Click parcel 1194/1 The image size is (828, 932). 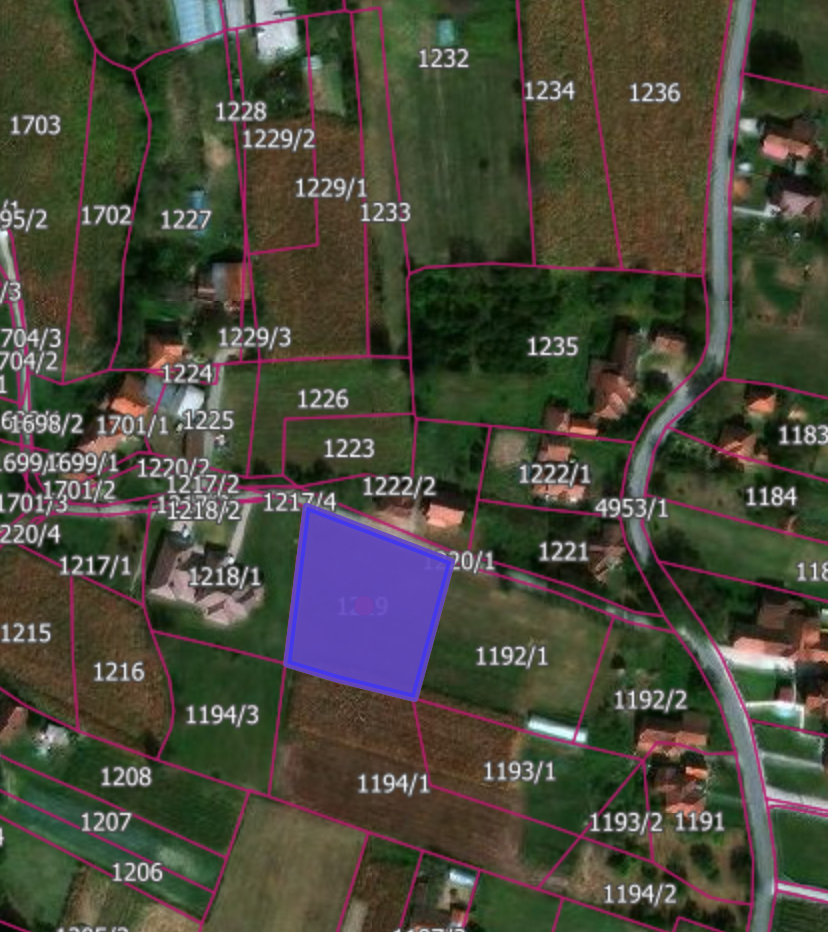pyautogui.click(x=394, y=783)
